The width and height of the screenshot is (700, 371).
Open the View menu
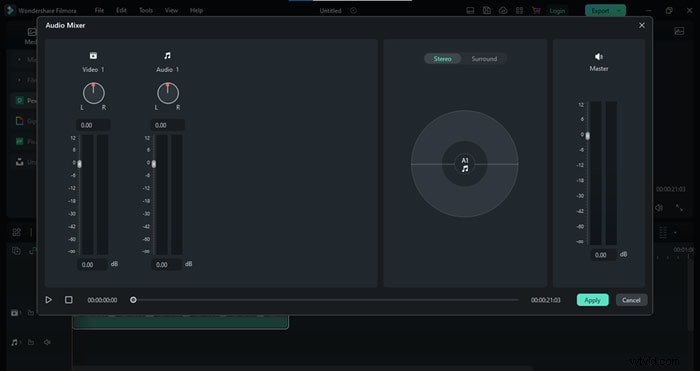click(x=171, y=10)
